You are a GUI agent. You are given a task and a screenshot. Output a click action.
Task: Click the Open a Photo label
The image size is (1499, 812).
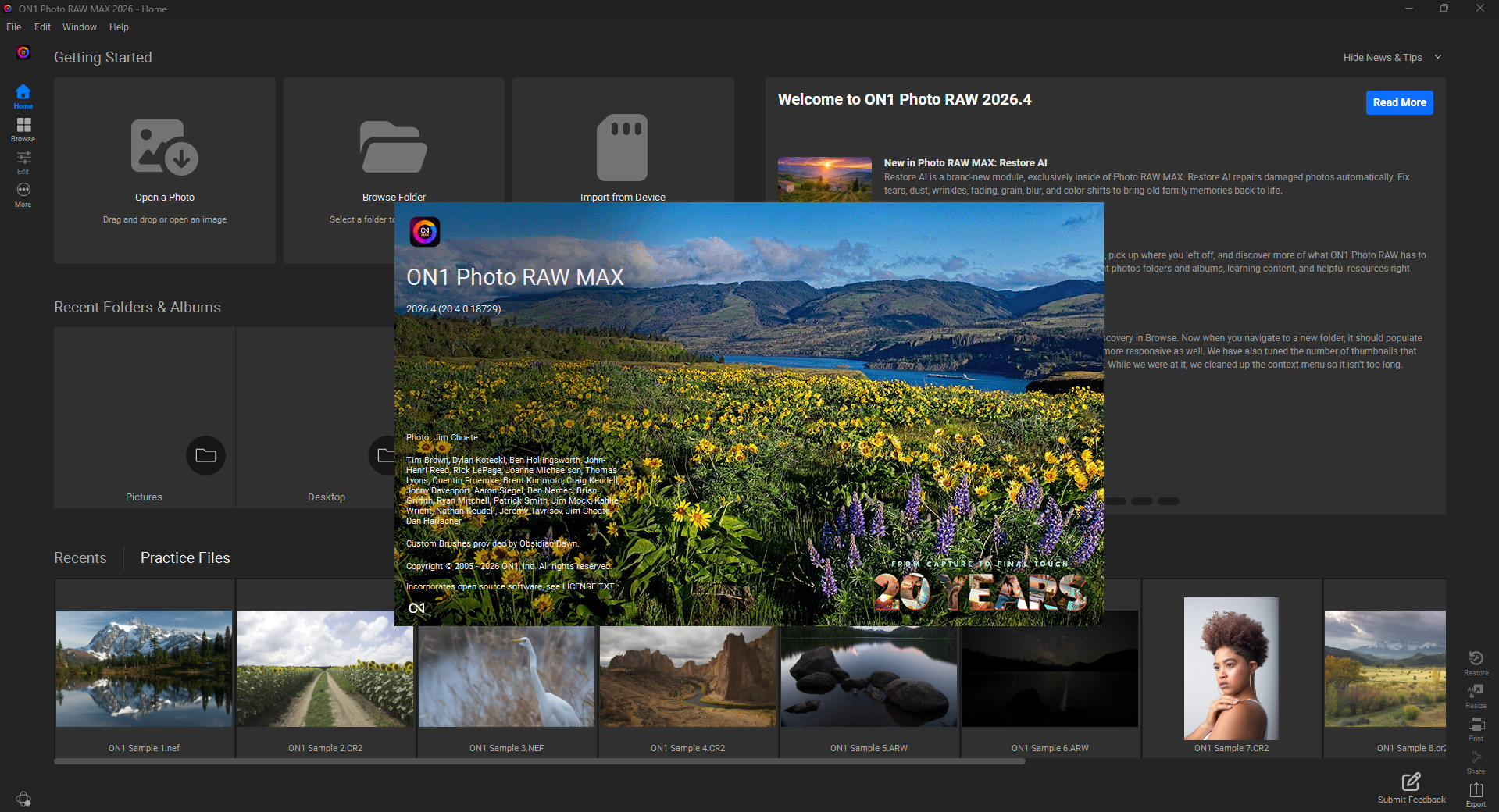point(165,198)
